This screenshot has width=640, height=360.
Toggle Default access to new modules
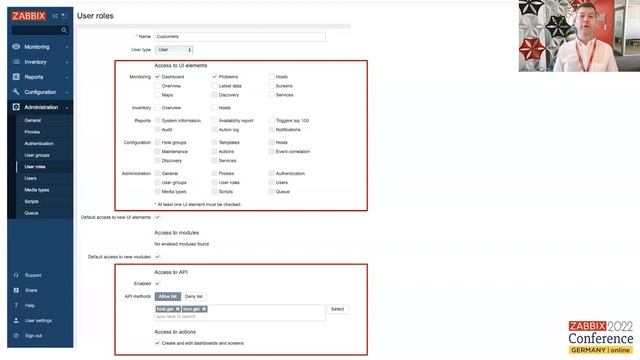(157, 257)
